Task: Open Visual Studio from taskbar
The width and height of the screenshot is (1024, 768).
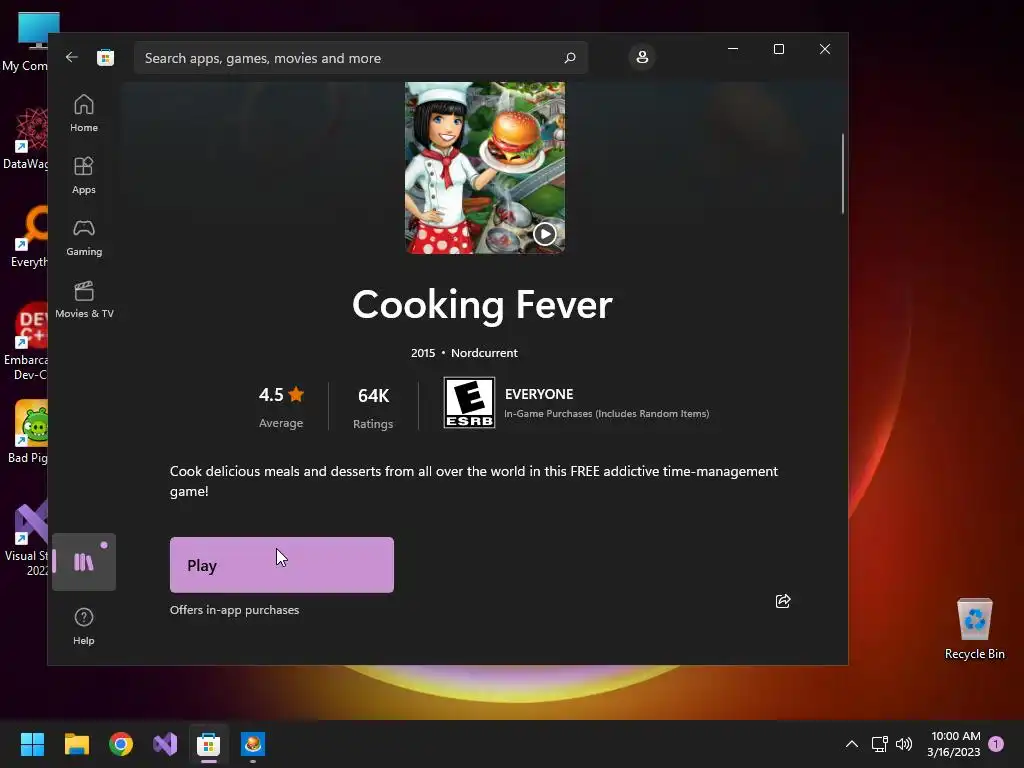Action: 165,744
